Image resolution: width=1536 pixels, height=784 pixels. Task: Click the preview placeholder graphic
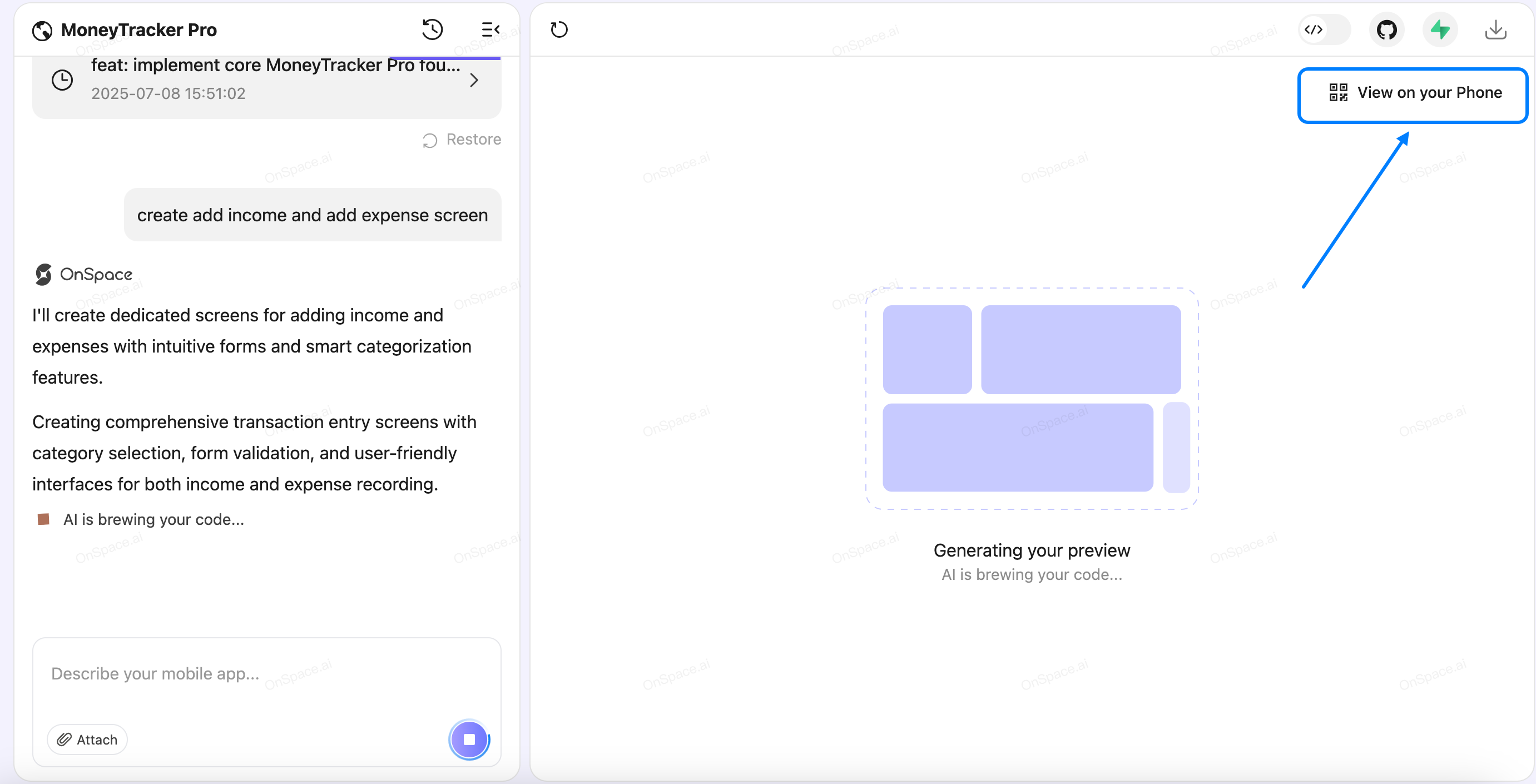[1032, 398]
